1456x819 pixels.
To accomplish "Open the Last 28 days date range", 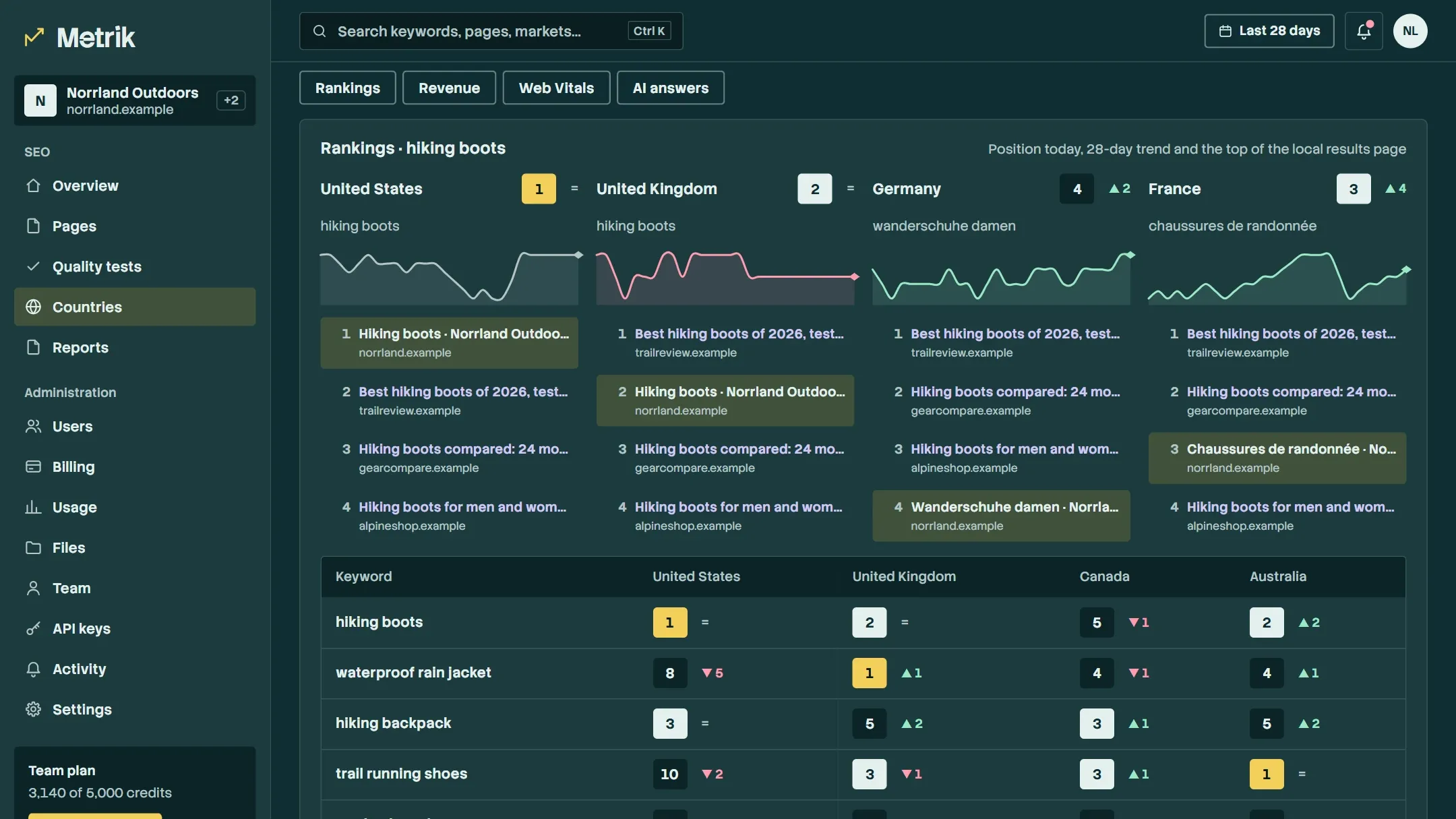I will [x=1269, y=31].
